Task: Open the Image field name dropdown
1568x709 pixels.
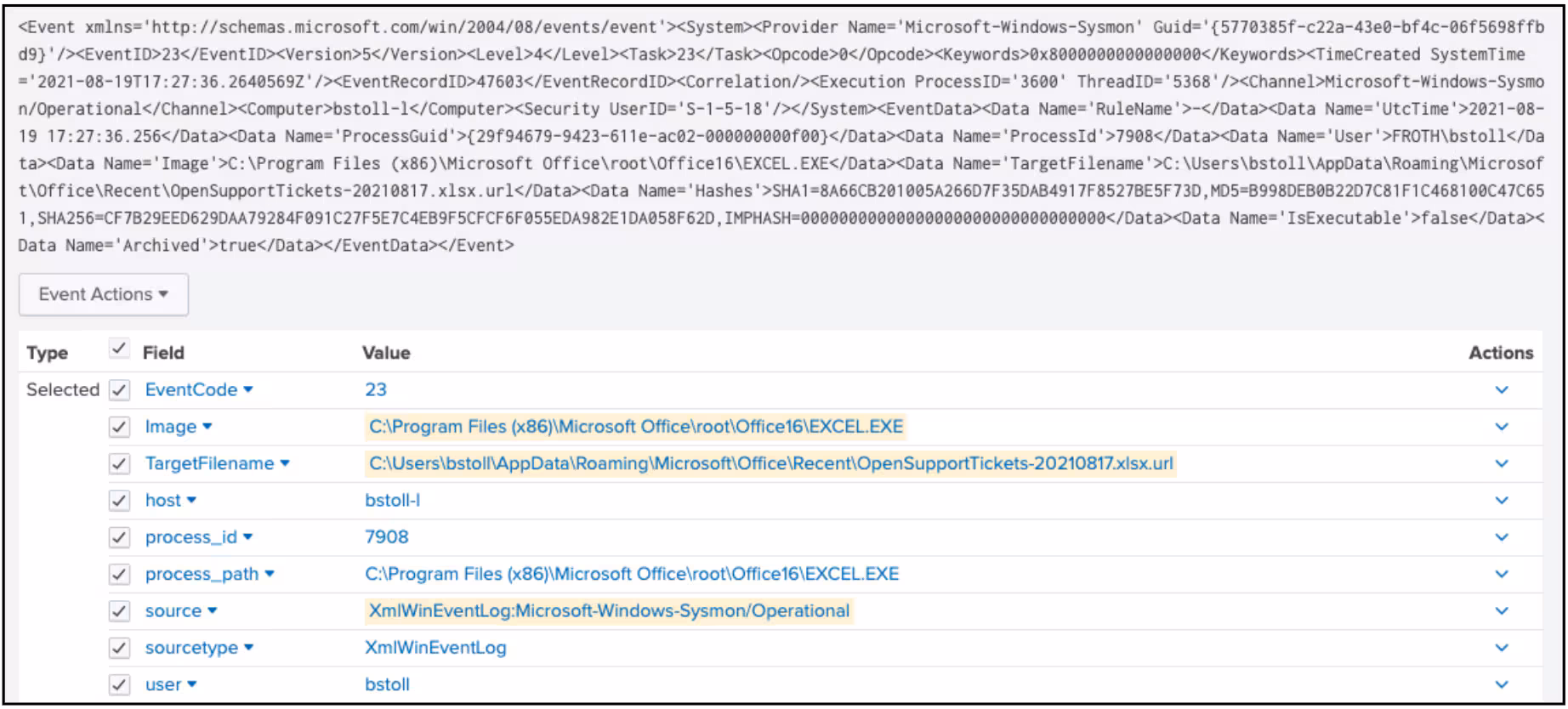Action: 179,427
